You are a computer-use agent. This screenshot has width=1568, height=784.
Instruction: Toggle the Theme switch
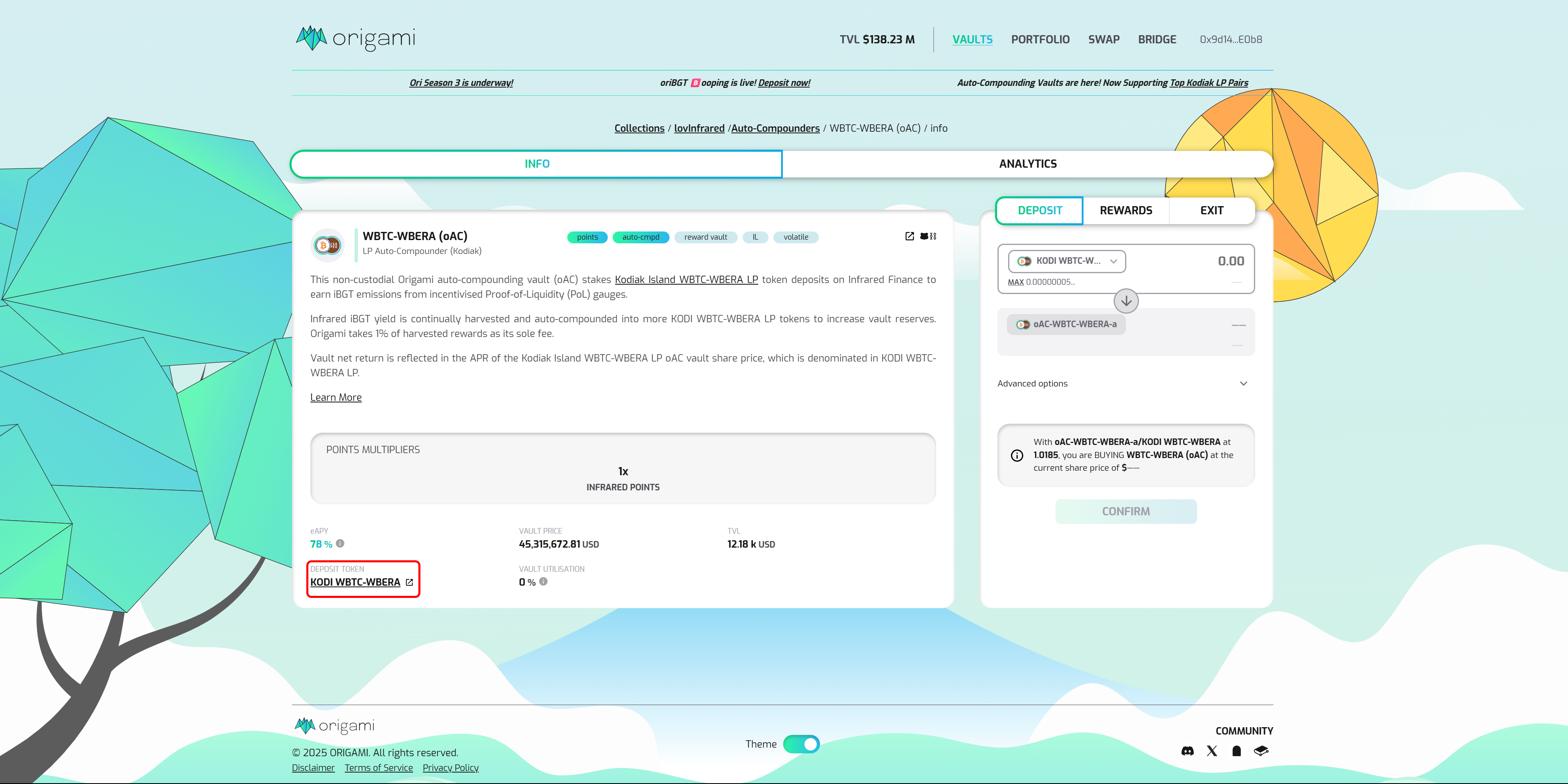[x=801, y=744]
